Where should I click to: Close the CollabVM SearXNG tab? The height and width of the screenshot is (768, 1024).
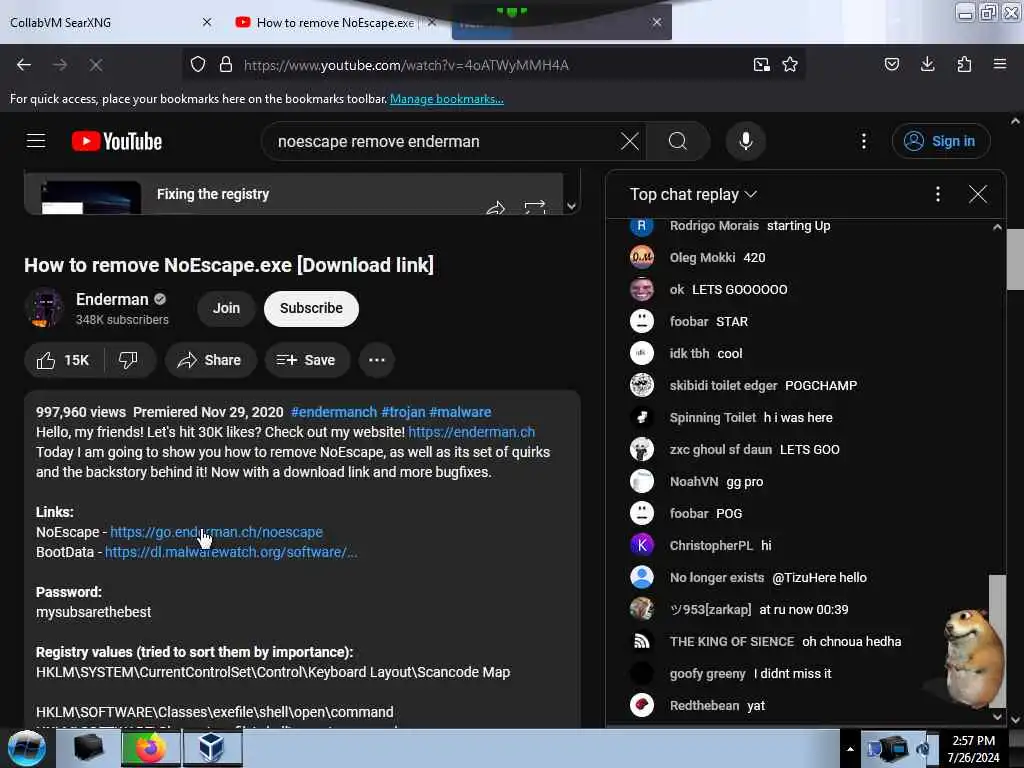tap(207, 22)
